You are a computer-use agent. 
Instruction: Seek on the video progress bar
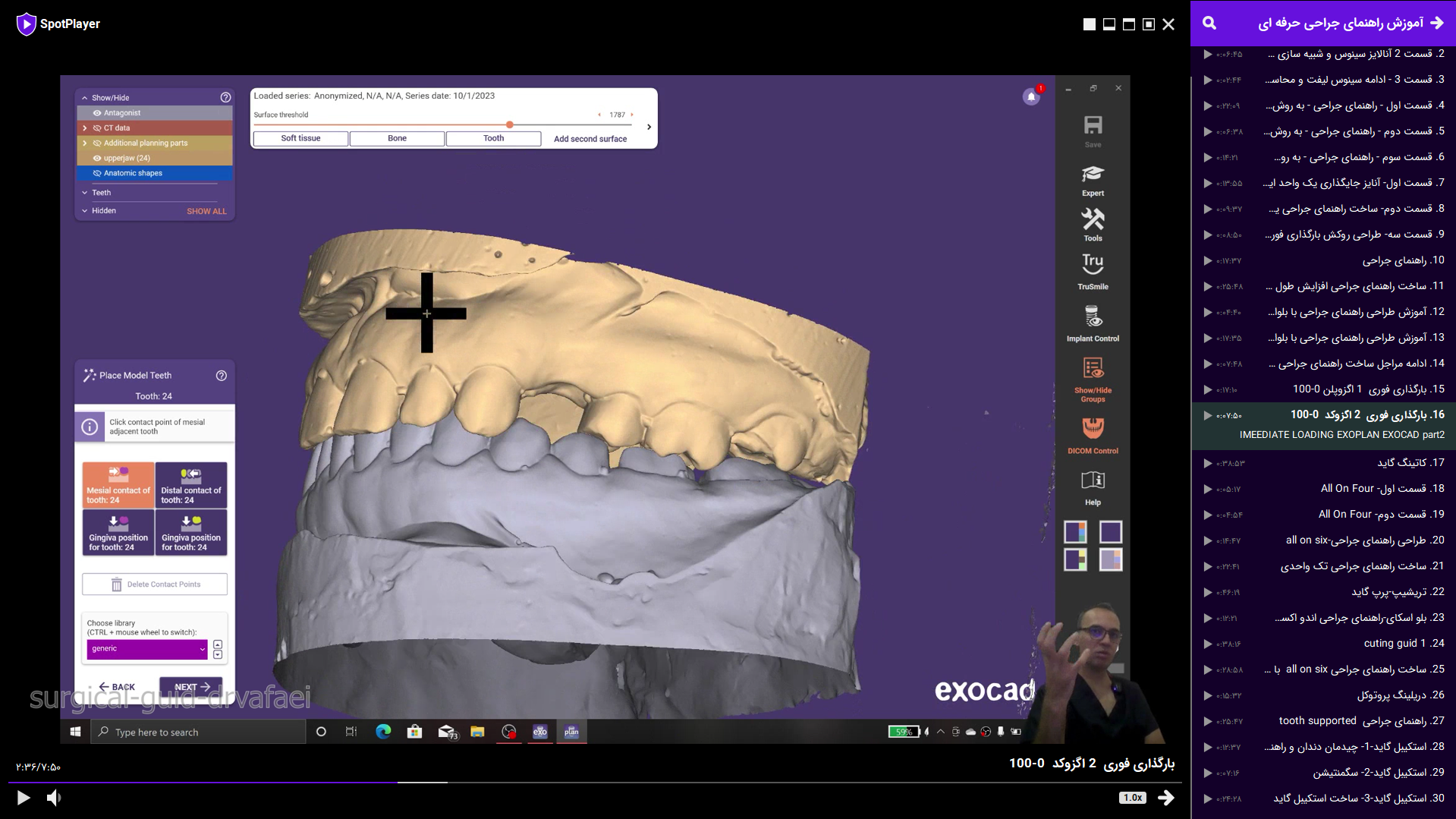pyautogui.click(x=596, y=782)
